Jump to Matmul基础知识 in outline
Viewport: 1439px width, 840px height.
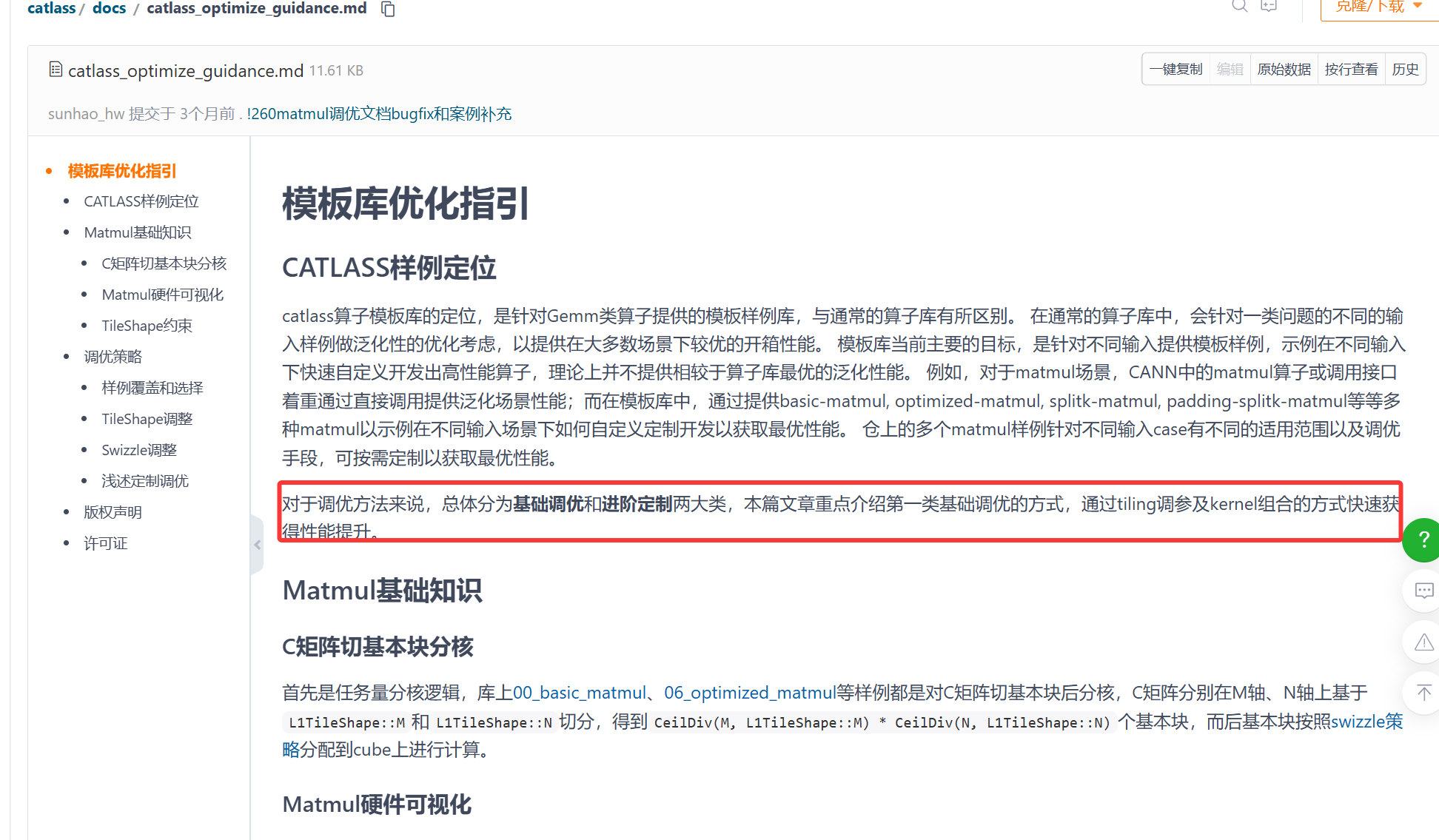pos(138,232)
